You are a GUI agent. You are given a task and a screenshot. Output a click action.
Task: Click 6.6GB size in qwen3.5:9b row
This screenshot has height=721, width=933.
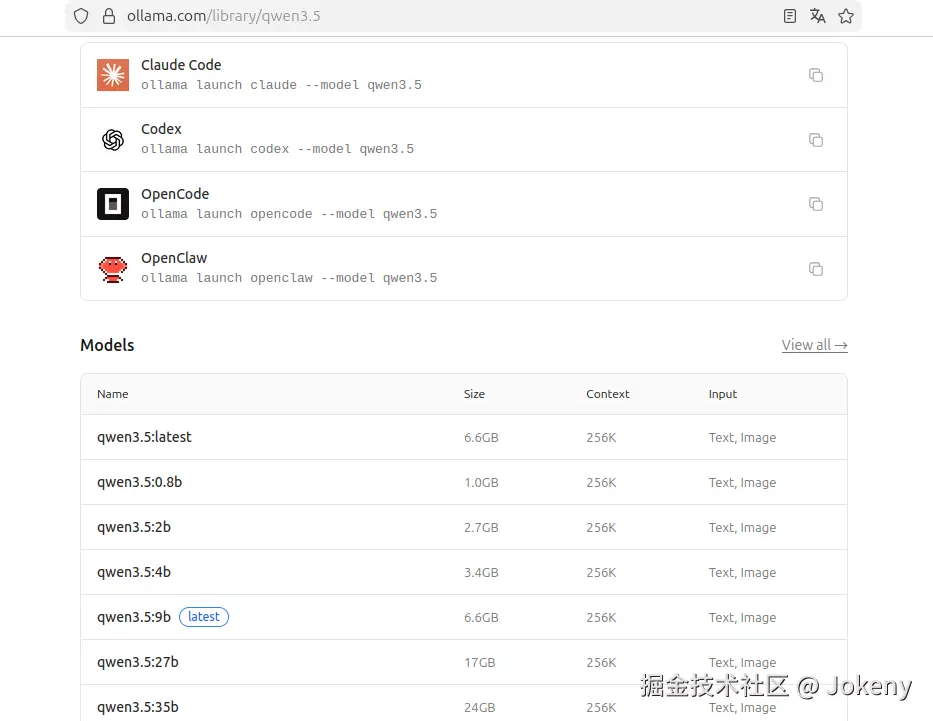point(481,618)
